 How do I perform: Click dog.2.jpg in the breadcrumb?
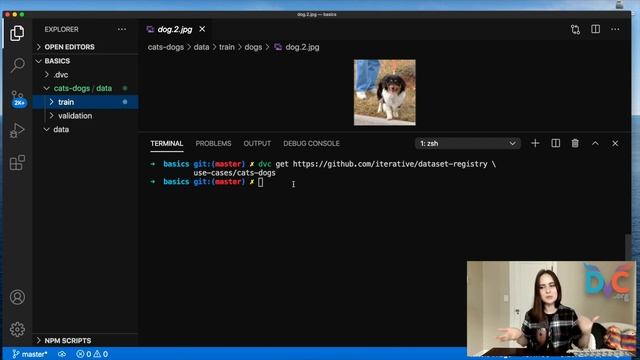302,47
